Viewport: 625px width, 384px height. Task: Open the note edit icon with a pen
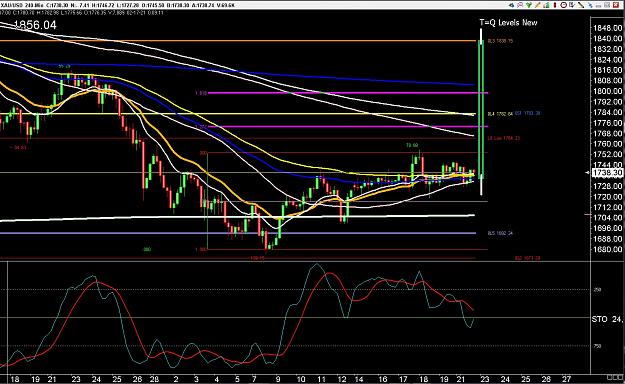tap(572, 5)
